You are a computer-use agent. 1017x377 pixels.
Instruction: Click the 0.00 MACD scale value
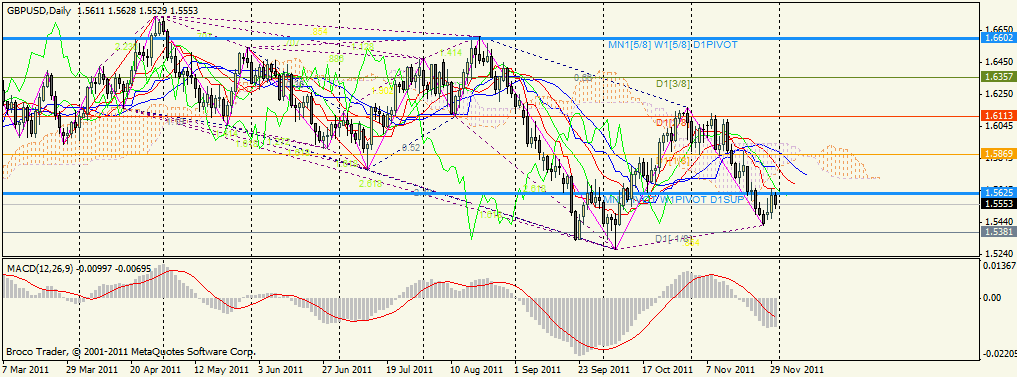tap(992, 298)
